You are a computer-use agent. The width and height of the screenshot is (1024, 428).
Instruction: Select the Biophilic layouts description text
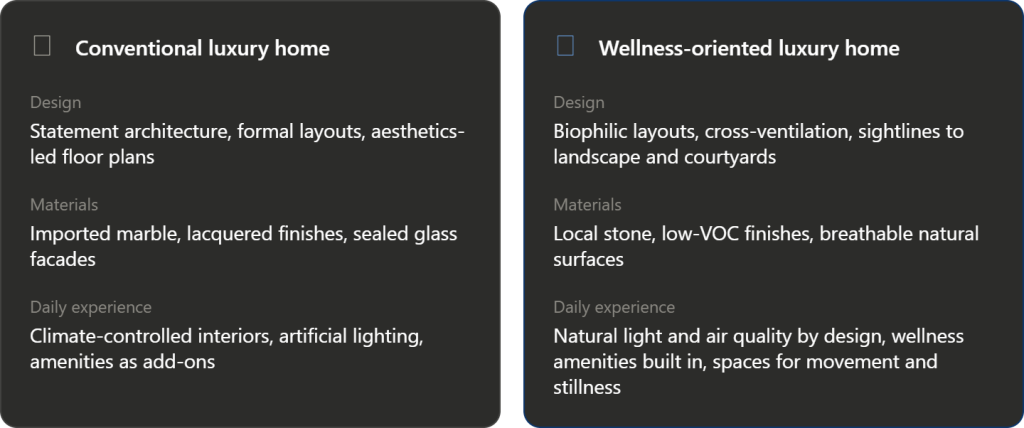point(759,144)
